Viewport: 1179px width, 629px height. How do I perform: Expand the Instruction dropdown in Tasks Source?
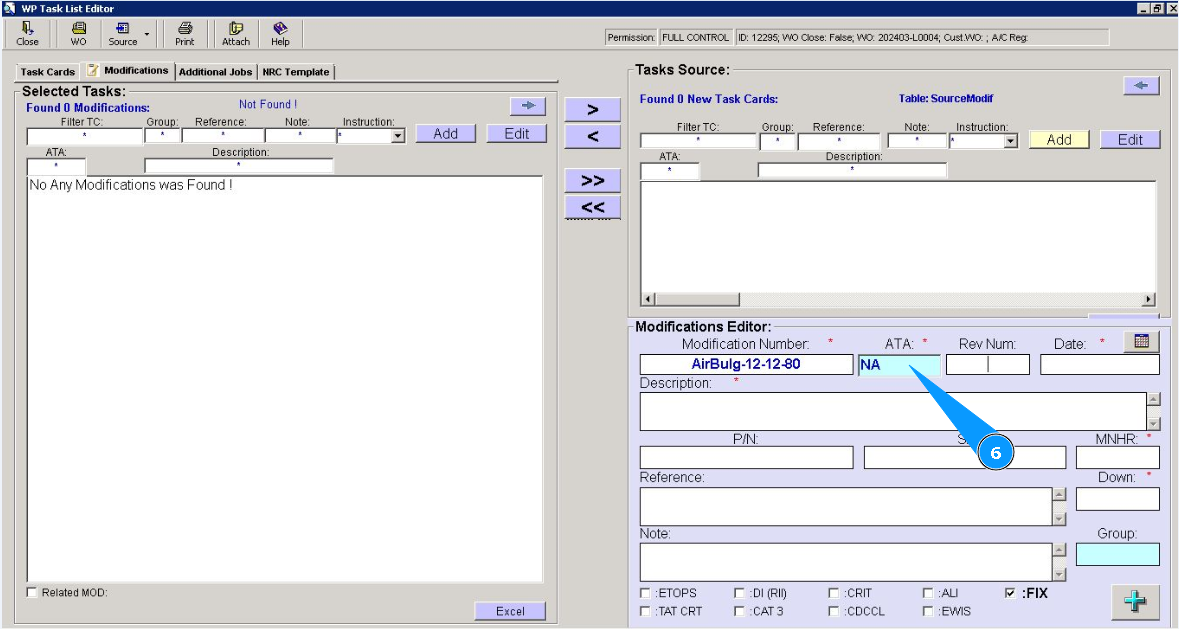click(x=1010, y=142)
